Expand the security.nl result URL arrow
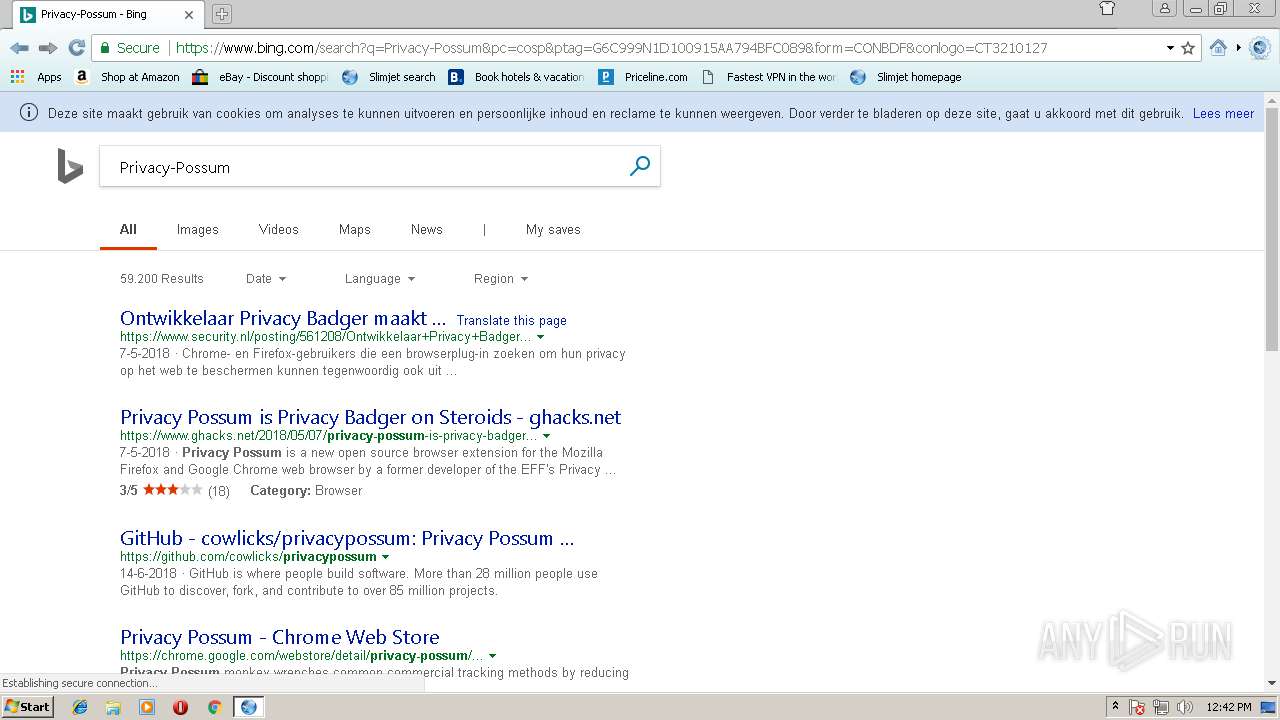Viewport: 1280px width, 720px height. click(x=541, y=338)
